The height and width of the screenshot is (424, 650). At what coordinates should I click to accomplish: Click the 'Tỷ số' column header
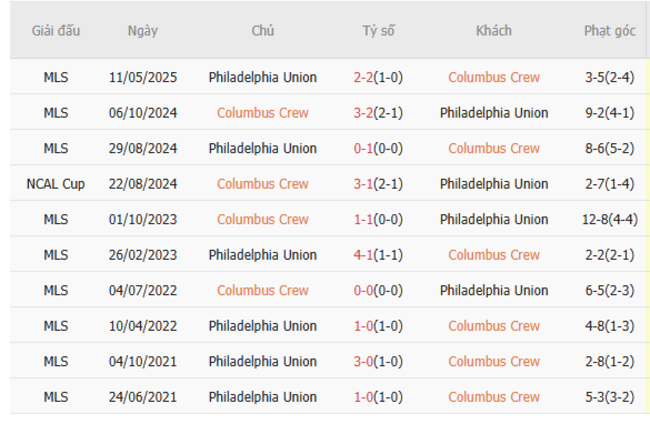[378, 31]
